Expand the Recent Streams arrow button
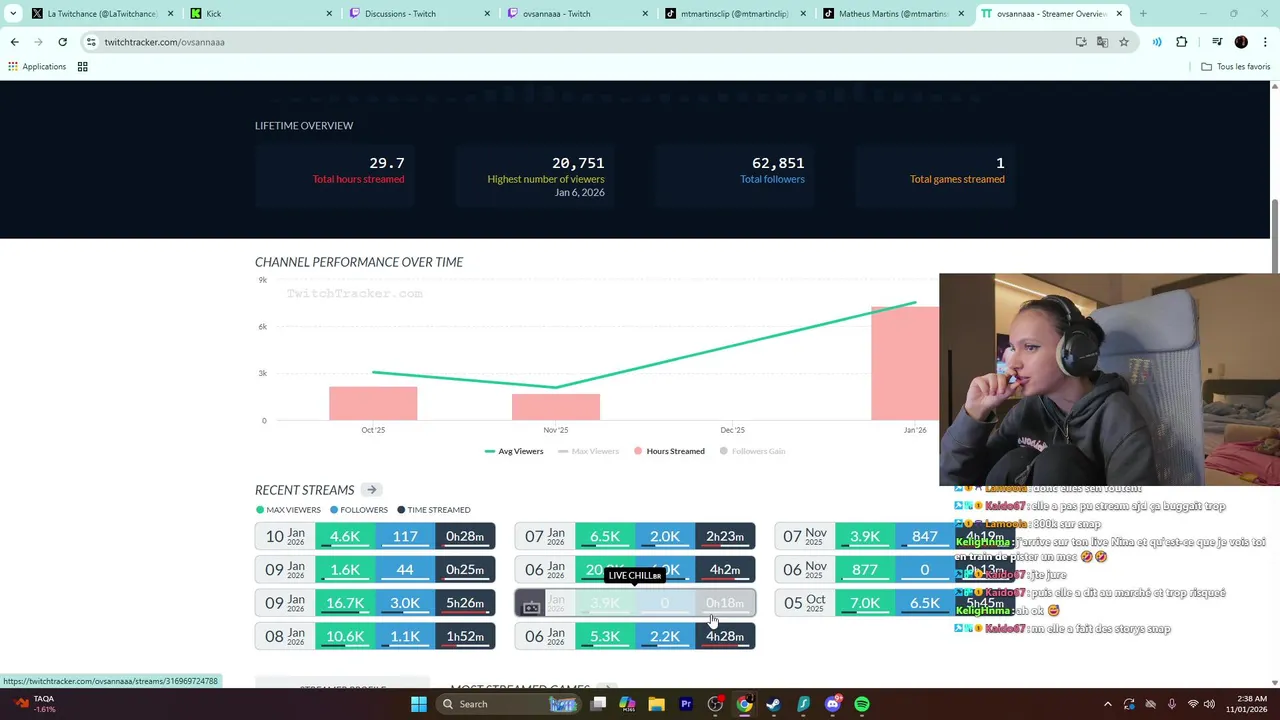This screenshot has height=720, width=1280. coord(371,490)
